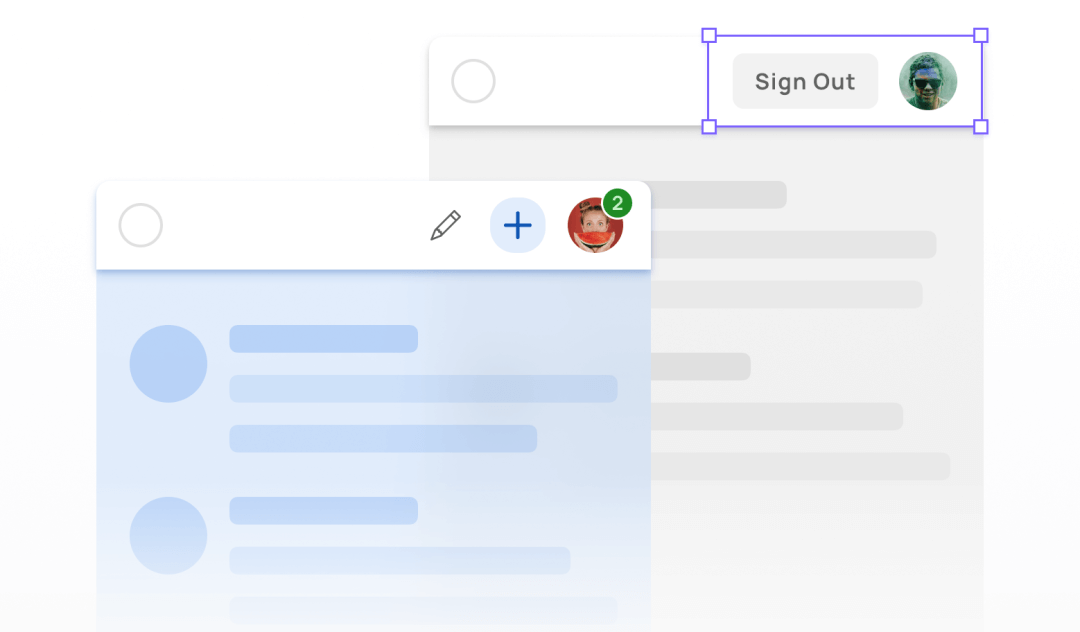Grab the top-left purple selection handle

click(709, 35)
